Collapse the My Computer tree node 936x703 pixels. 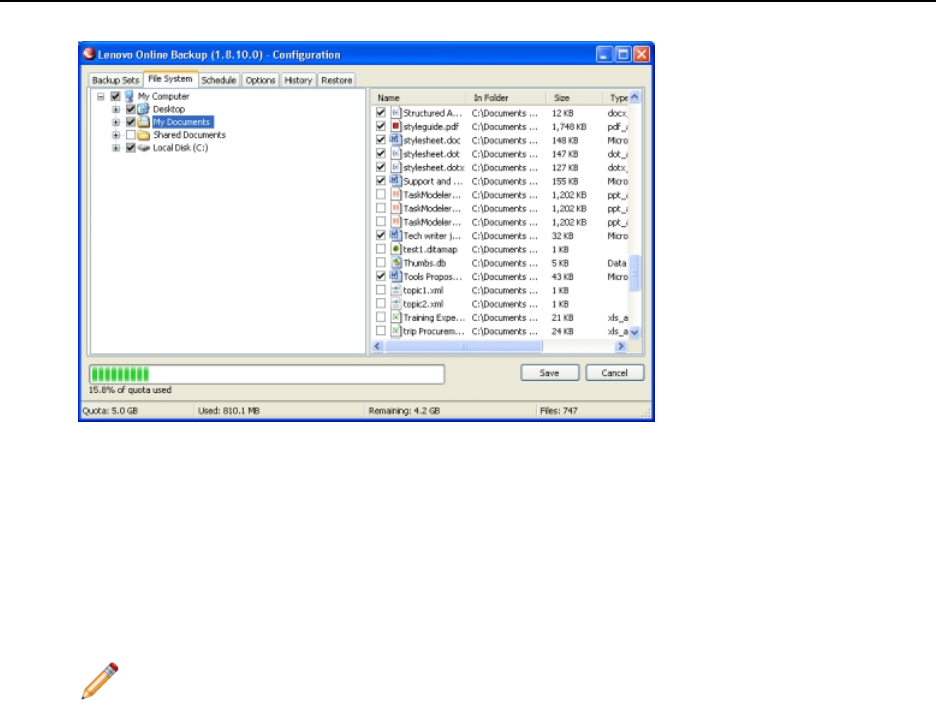101,96
